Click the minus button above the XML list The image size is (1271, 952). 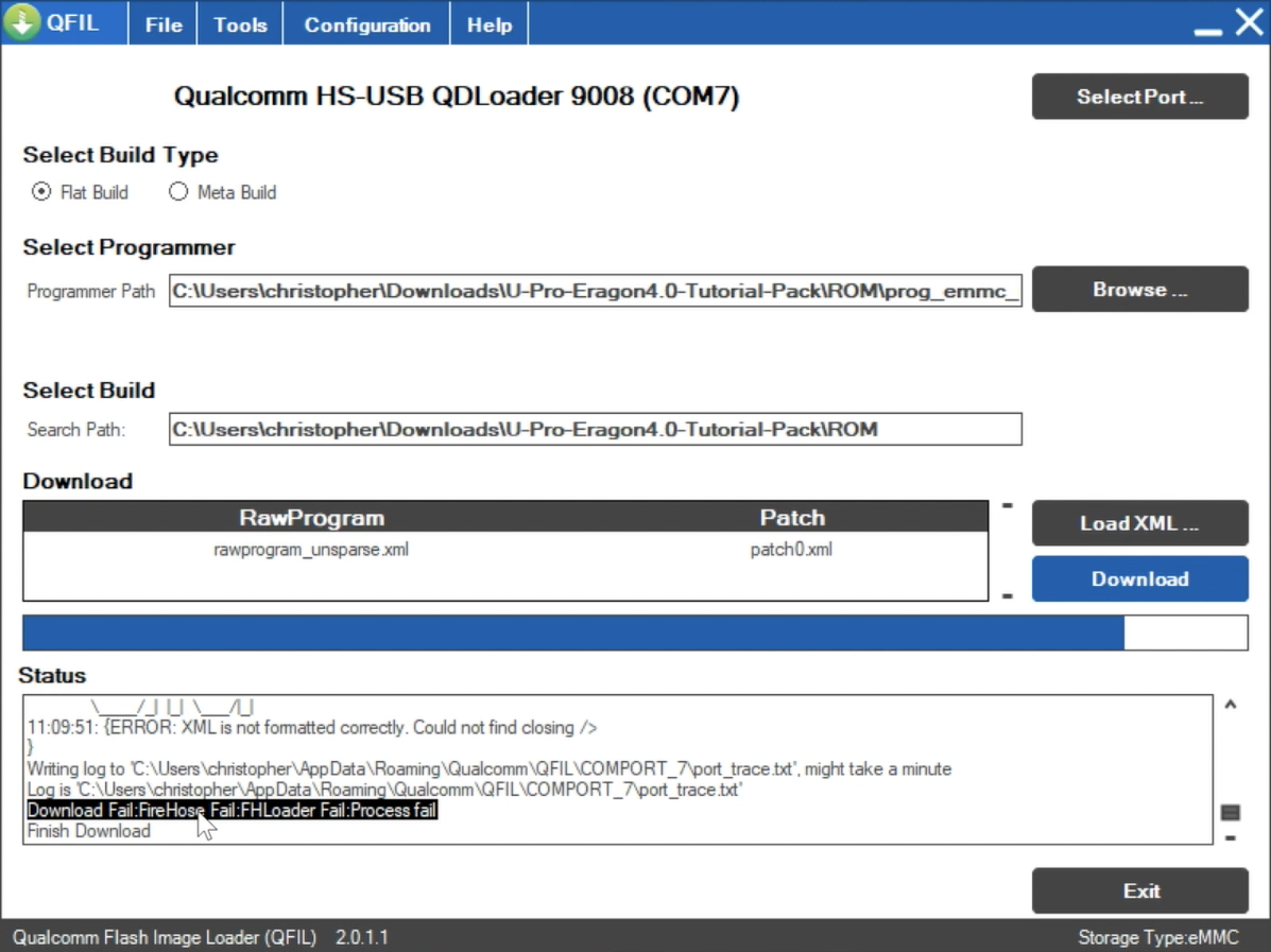pos(1007,505)
